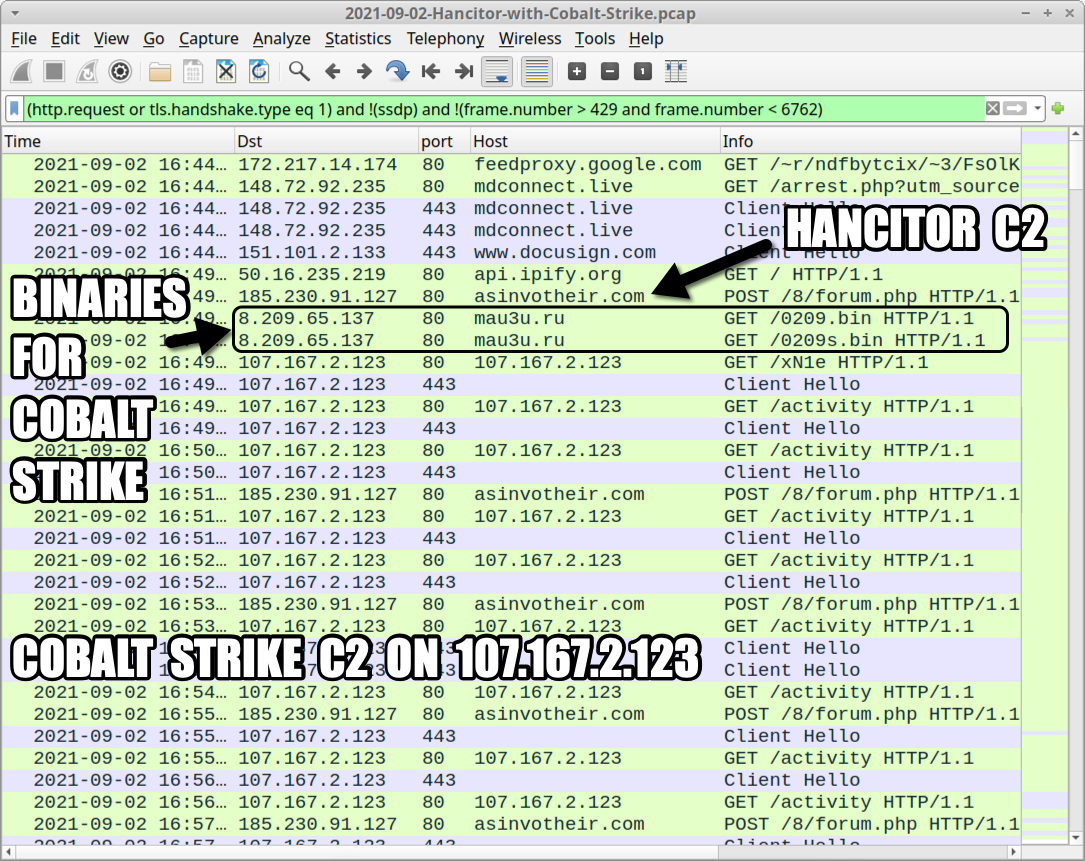
Task: Click the restart capture icon
Action: coord(87,71)
